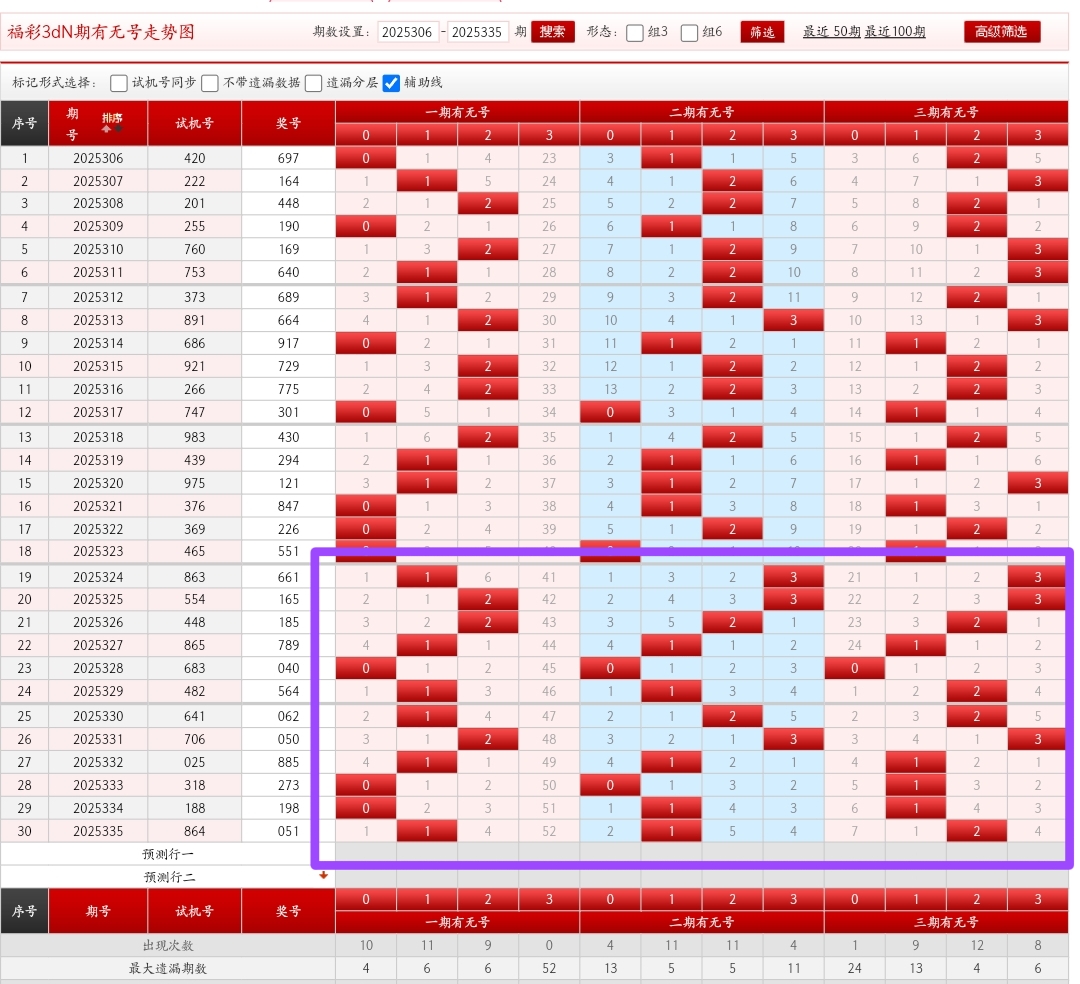The width and height of the screenshot is (1080, 984).
Task: Check the 组3 form filter
Action: coord(635,33)
